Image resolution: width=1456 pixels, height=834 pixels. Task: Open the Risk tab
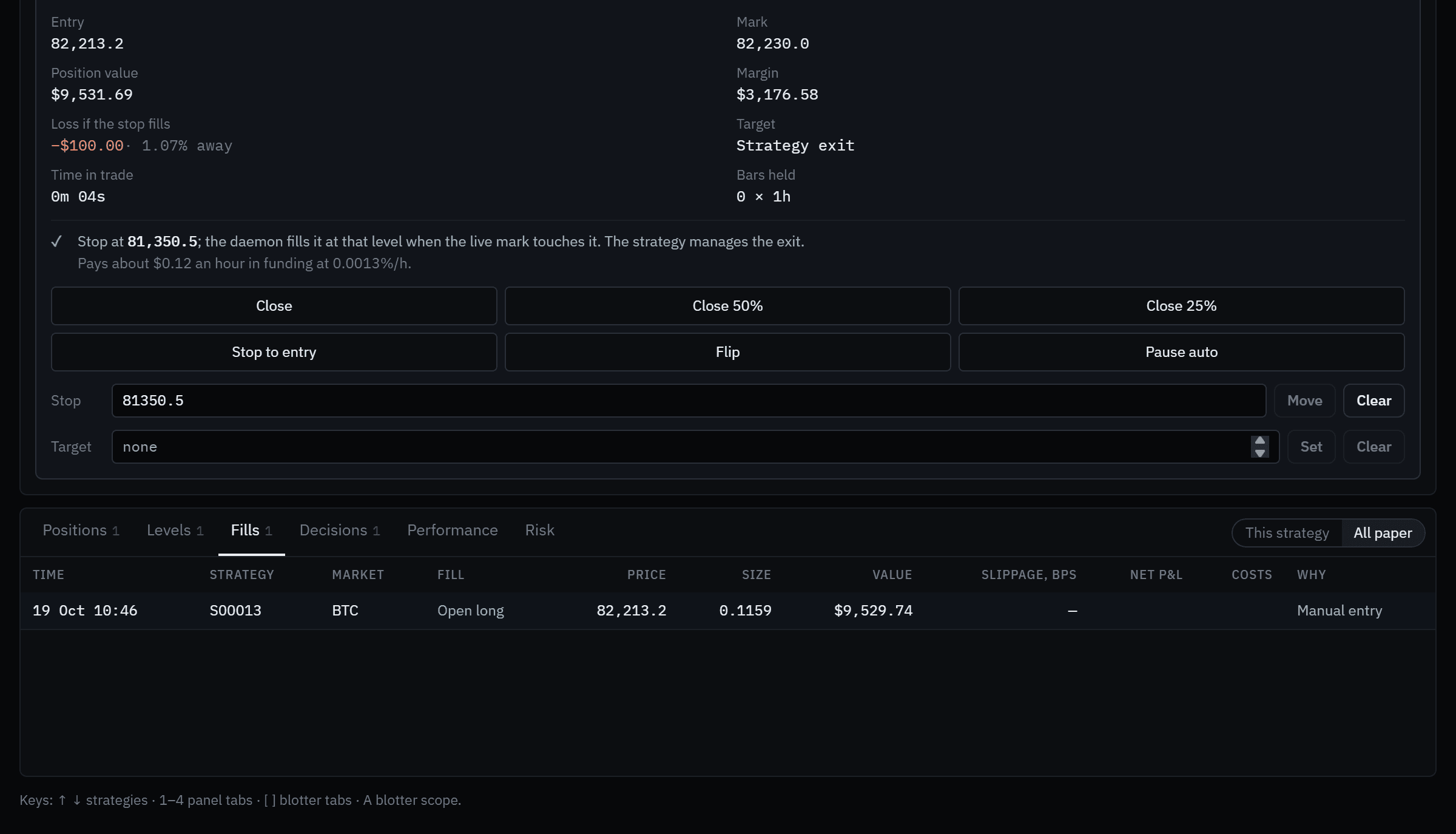[x=539, y=531]
